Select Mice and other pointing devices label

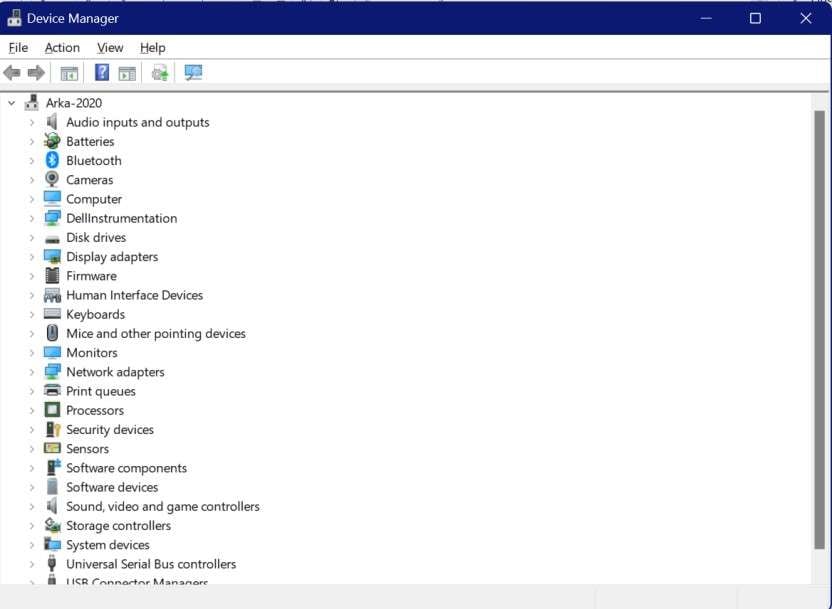(x=156, y=334)
